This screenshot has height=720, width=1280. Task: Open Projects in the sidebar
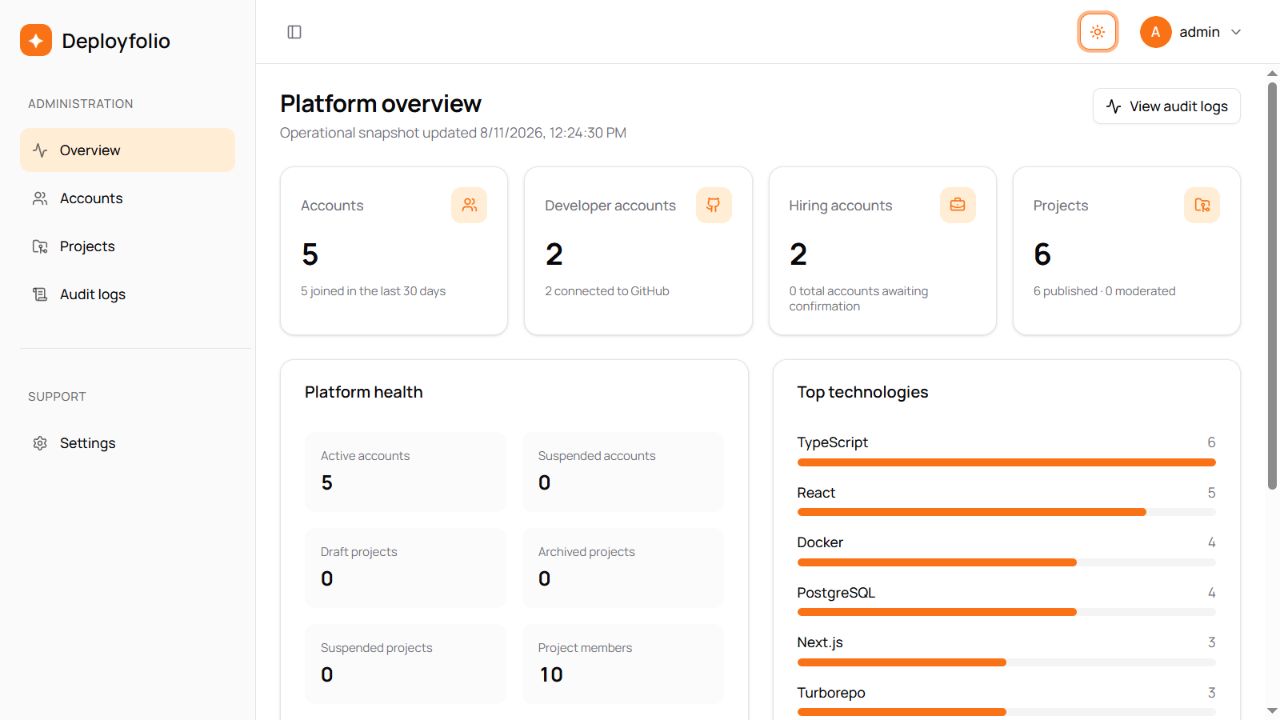pos(127,246)
